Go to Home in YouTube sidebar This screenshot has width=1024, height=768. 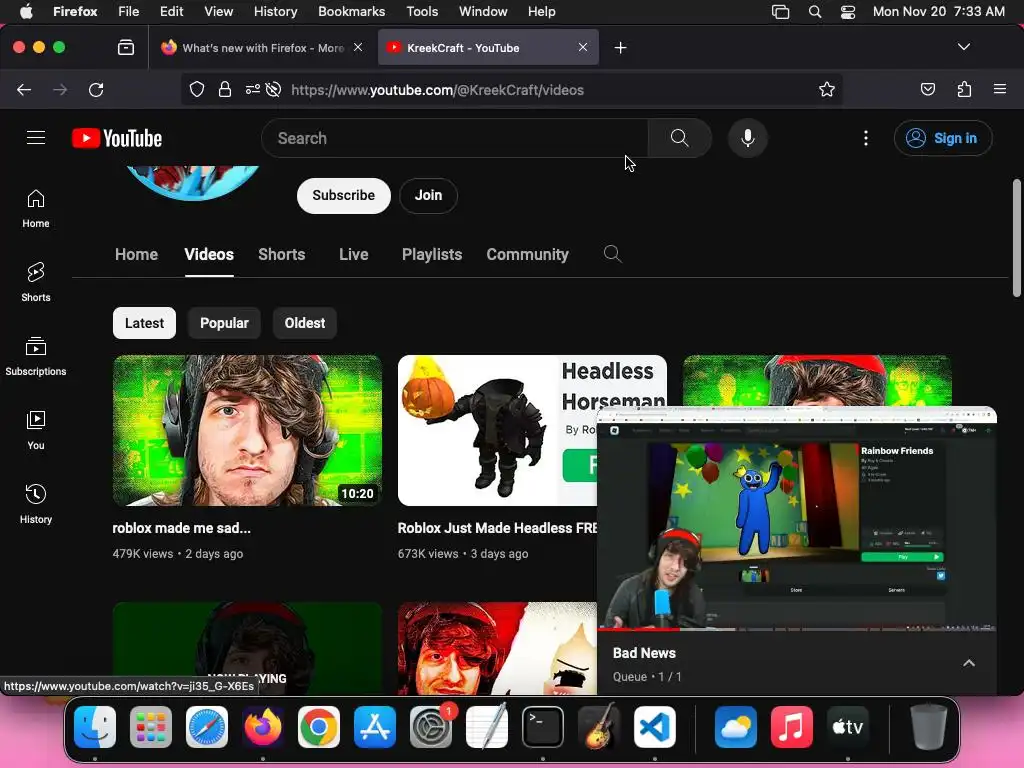[x=36, y=209]
